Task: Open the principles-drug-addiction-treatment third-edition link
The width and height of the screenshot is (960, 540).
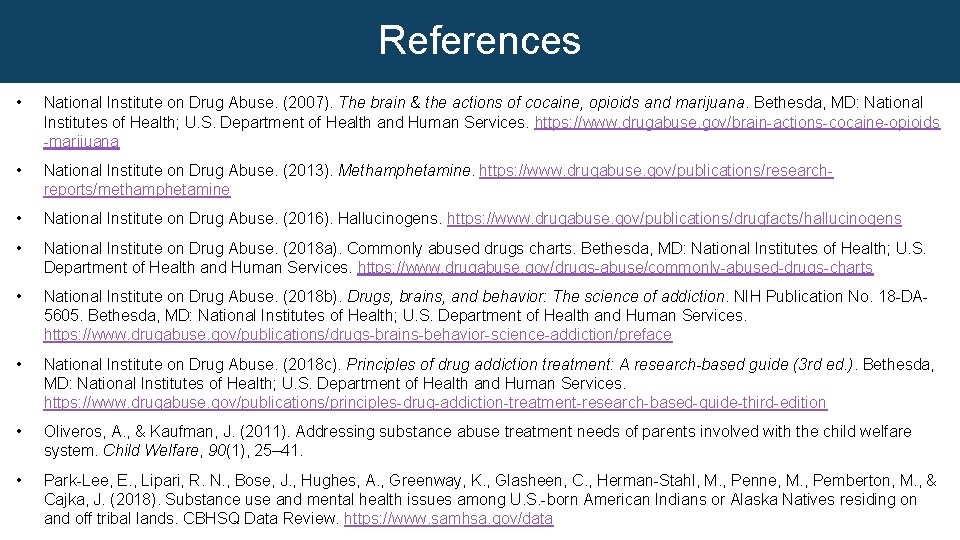Action: coord(435,403)
